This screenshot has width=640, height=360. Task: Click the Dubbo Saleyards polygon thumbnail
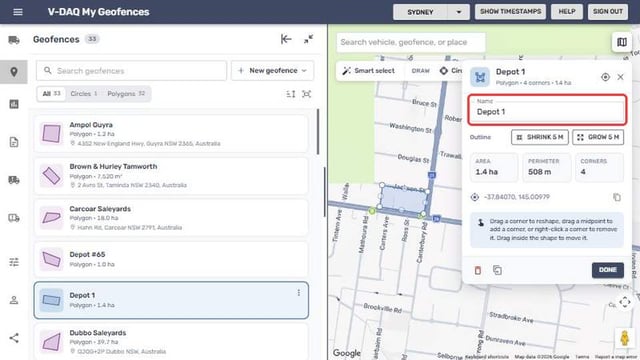[51, 342]
